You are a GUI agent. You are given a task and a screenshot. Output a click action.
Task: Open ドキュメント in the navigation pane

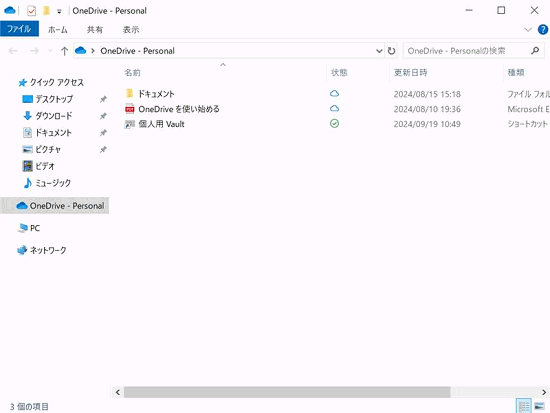(x=53, y=133)
